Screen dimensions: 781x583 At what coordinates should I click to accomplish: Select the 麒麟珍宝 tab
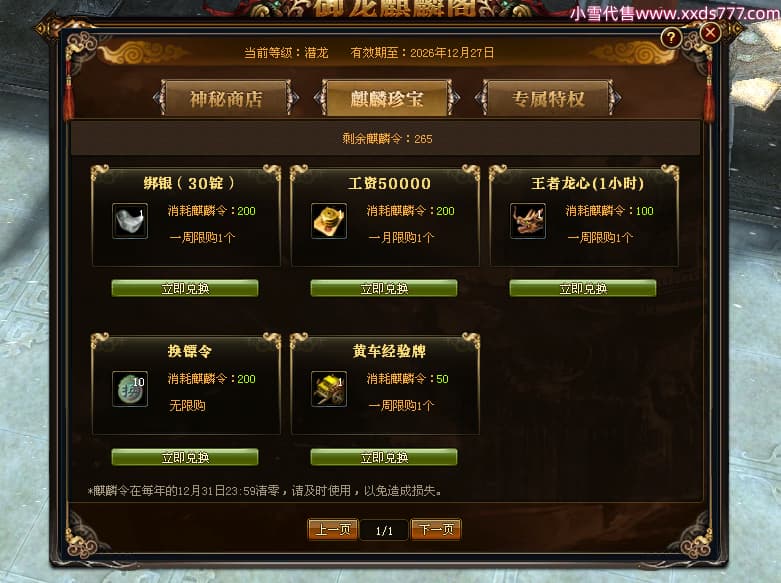[x=387, y=99]
